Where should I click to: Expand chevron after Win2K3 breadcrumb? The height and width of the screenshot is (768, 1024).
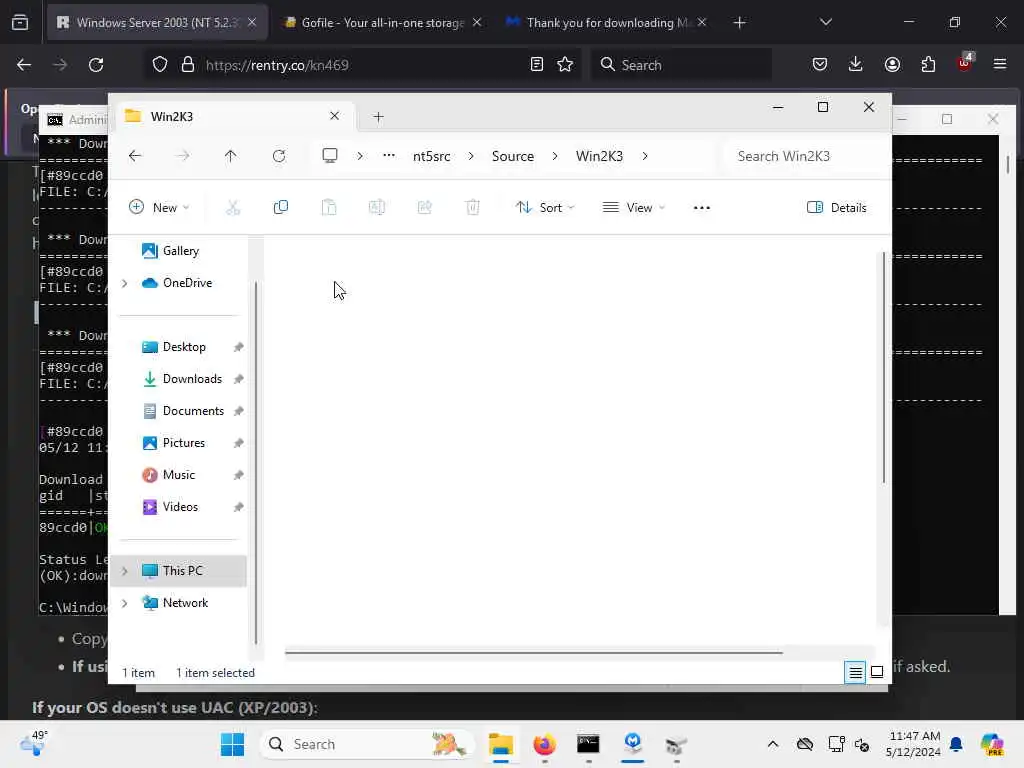645,156
